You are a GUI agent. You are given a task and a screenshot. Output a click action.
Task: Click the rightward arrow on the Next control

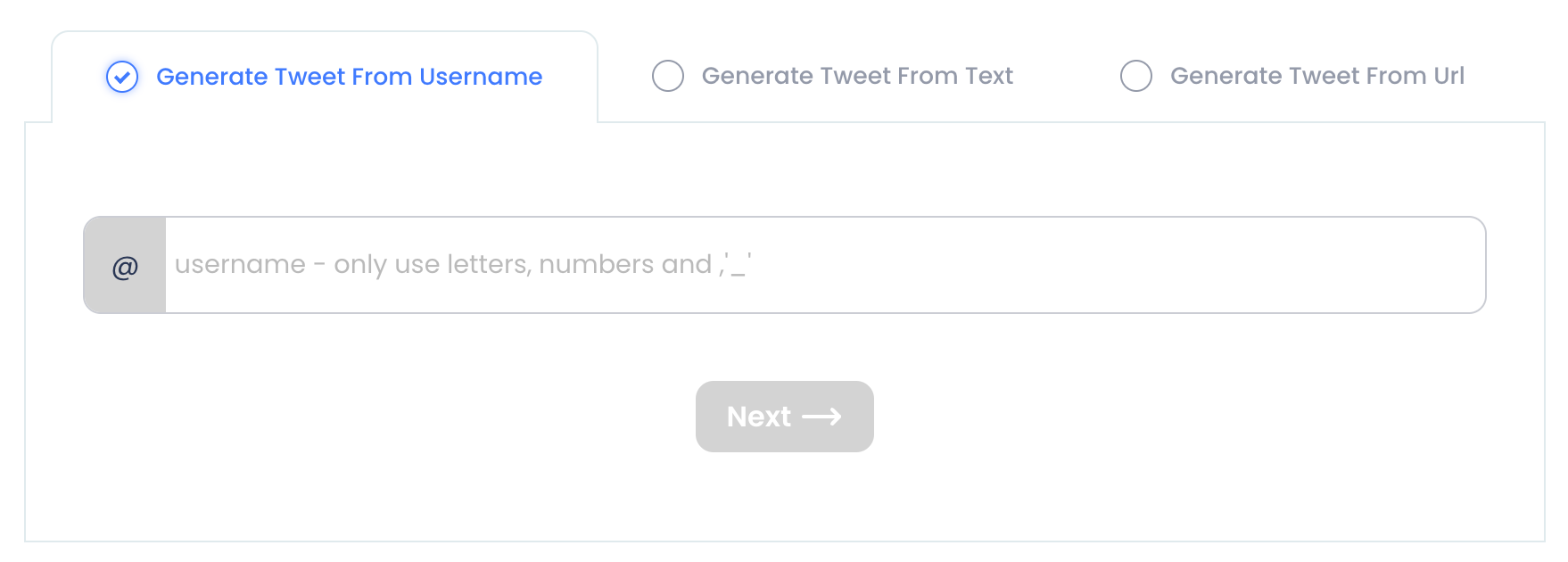point(822,417)
